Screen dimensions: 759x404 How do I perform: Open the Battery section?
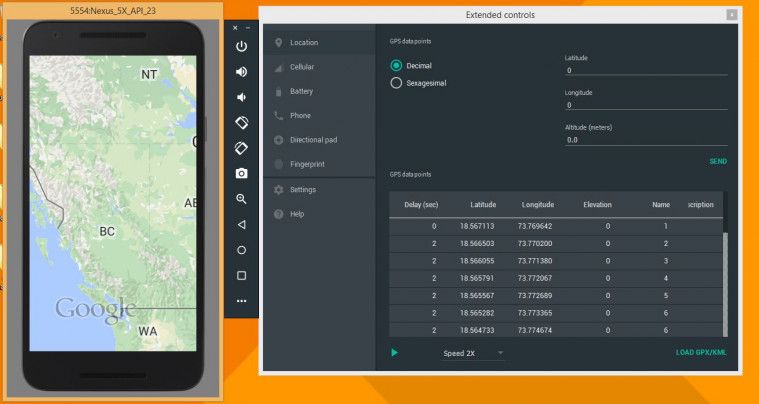click(x=319, y=91)
